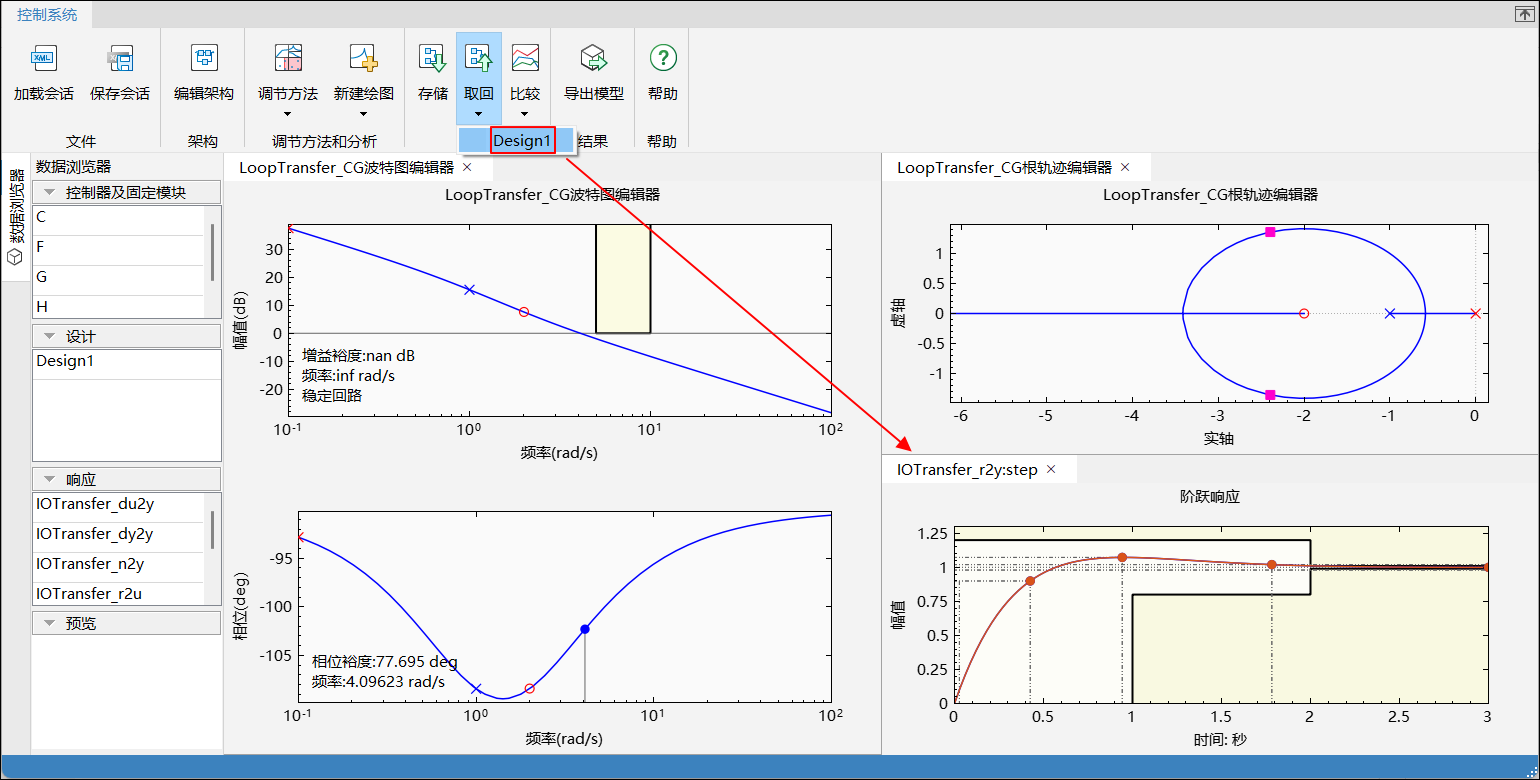Open the Tuning Methods (调节方法) dropdown arrow
The height and width of the screenshot is (780, 1540).
[x=288, y=114]
